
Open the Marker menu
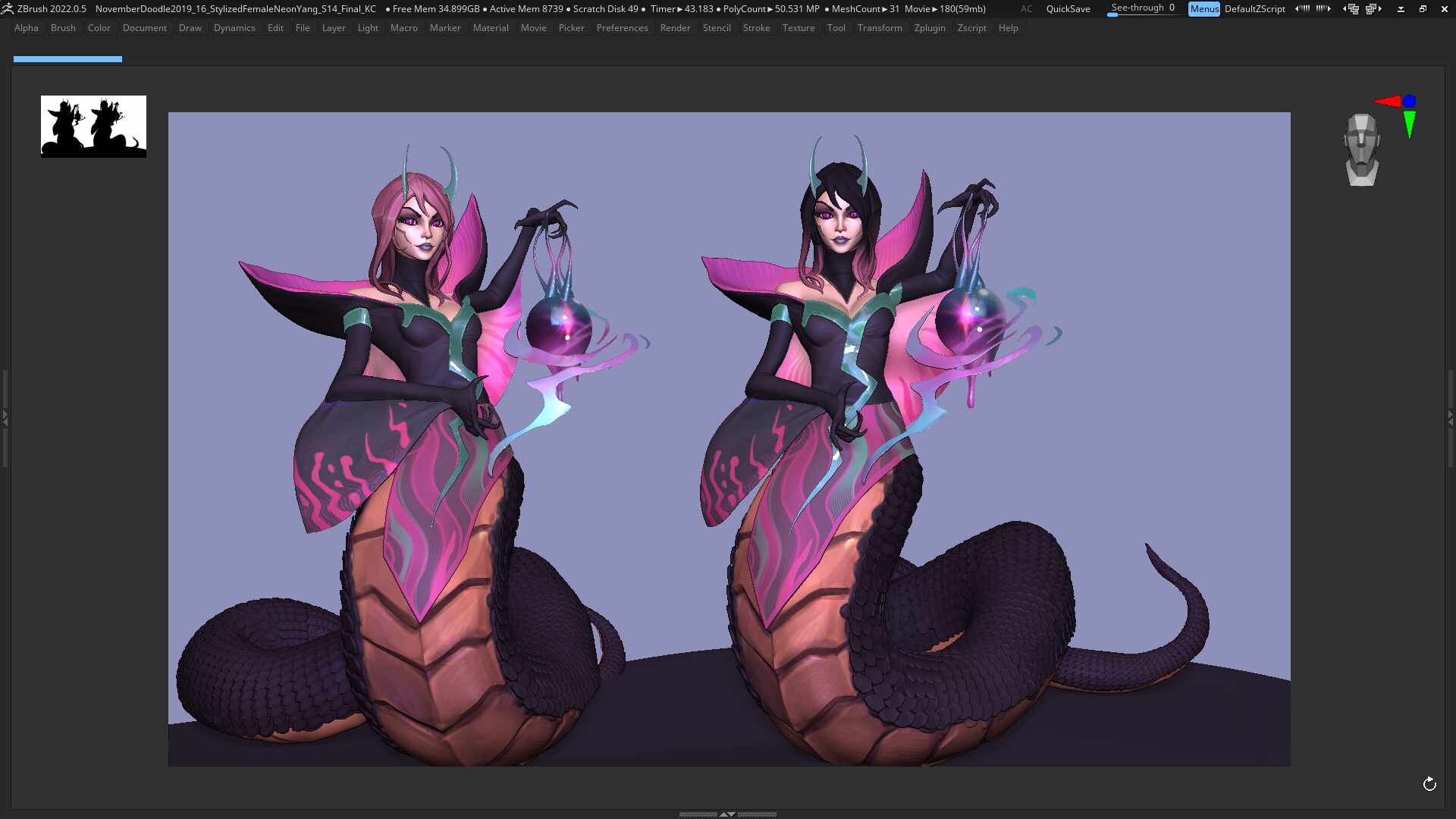point(445,28)
